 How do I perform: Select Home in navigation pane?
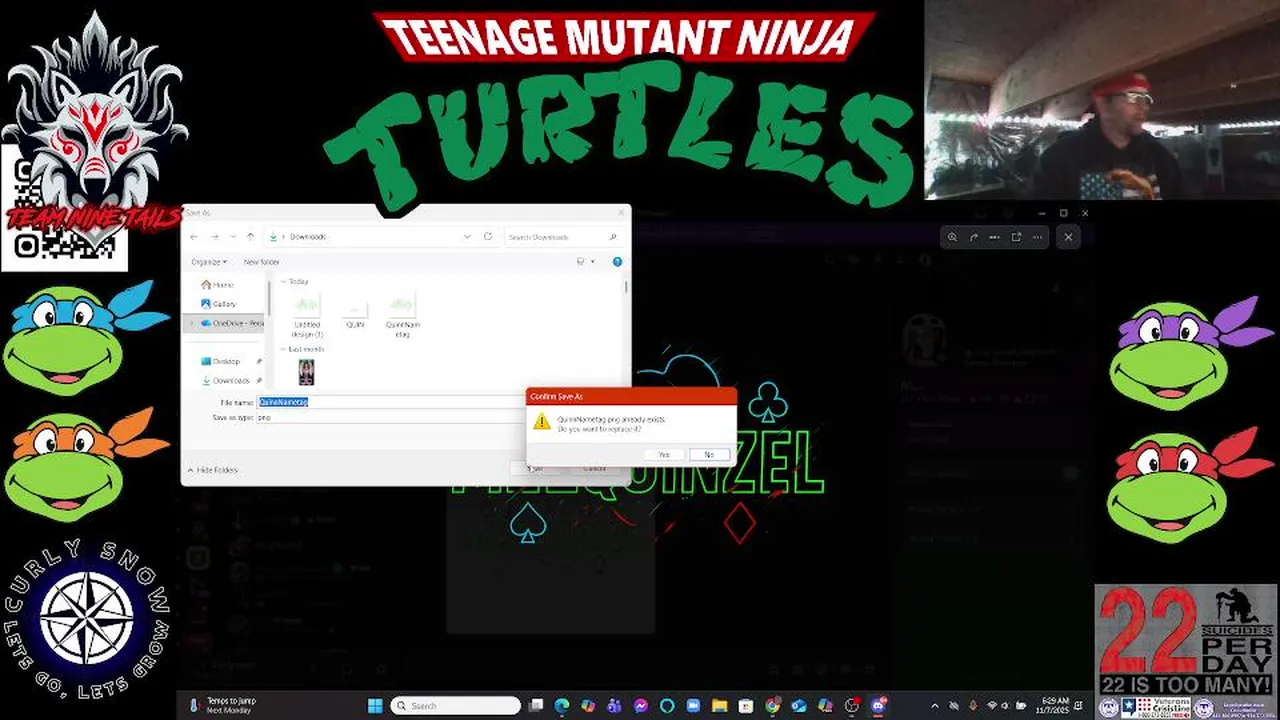tap(217, 285)
